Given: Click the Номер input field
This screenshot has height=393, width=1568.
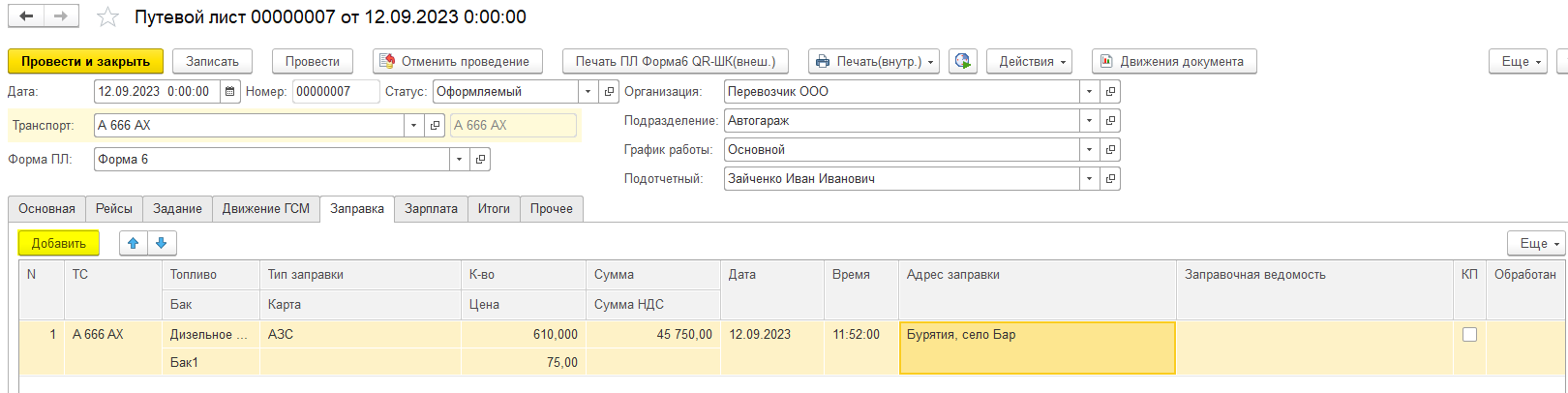Looking at the screenshot, I should pos(335,92).
